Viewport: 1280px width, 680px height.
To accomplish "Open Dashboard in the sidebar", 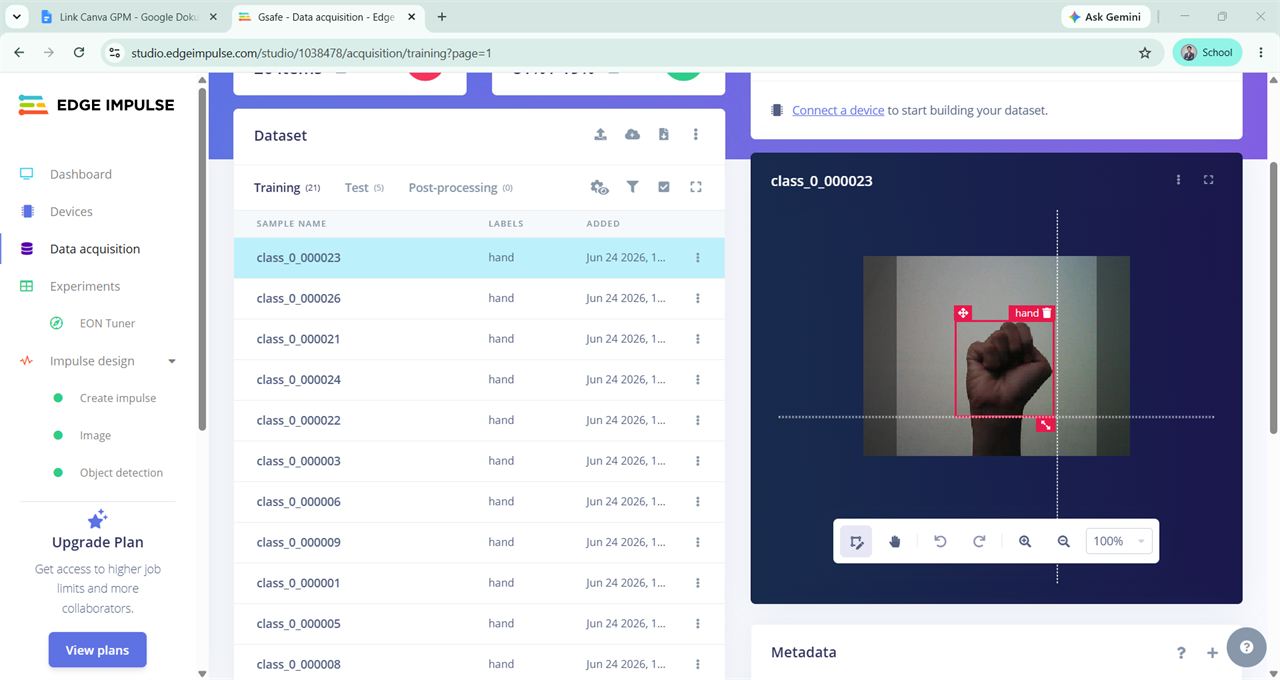I will pos(81,174).
